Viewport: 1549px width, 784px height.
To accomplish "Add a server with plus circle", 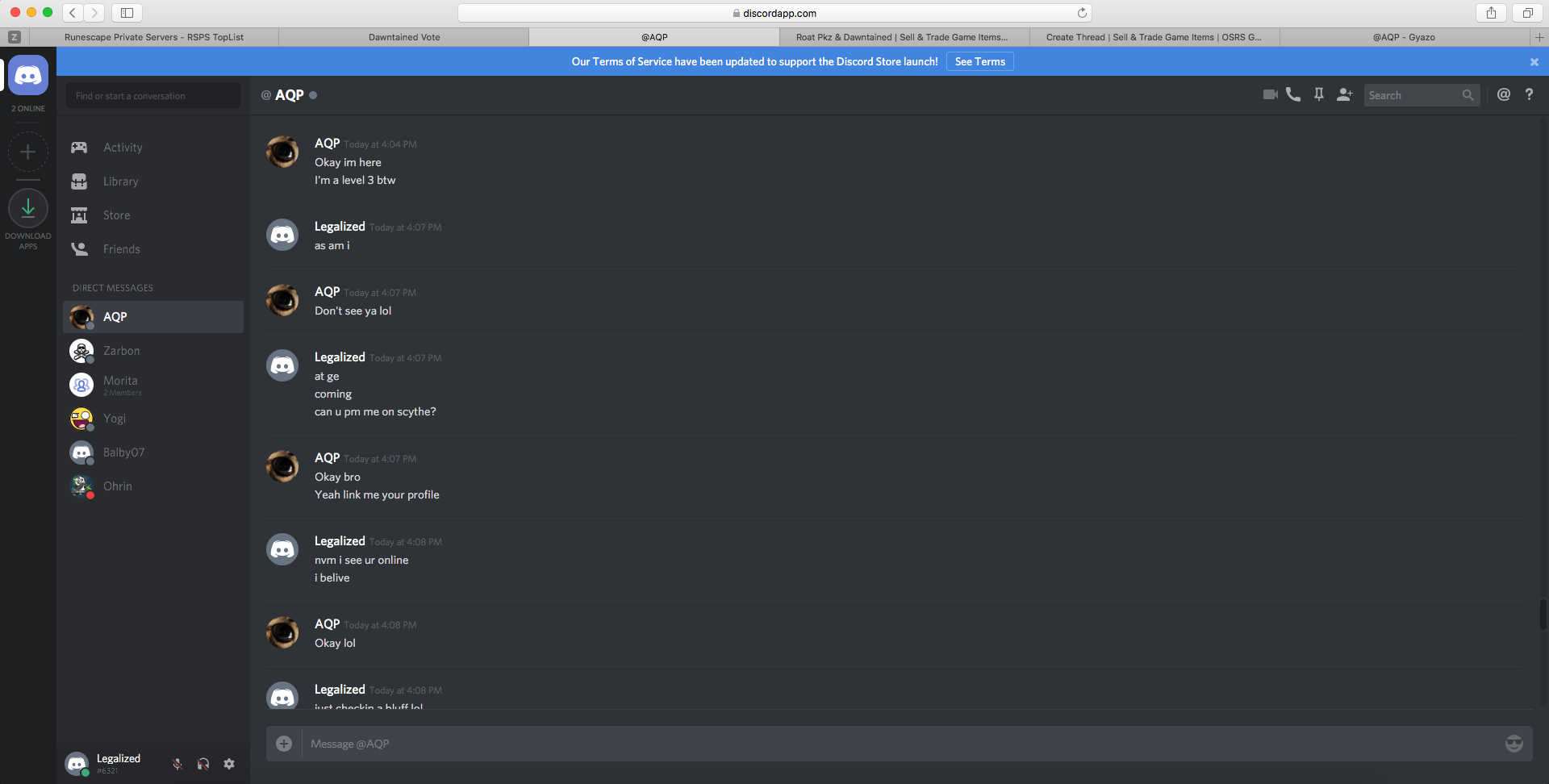I will click(x=28, y=152).
